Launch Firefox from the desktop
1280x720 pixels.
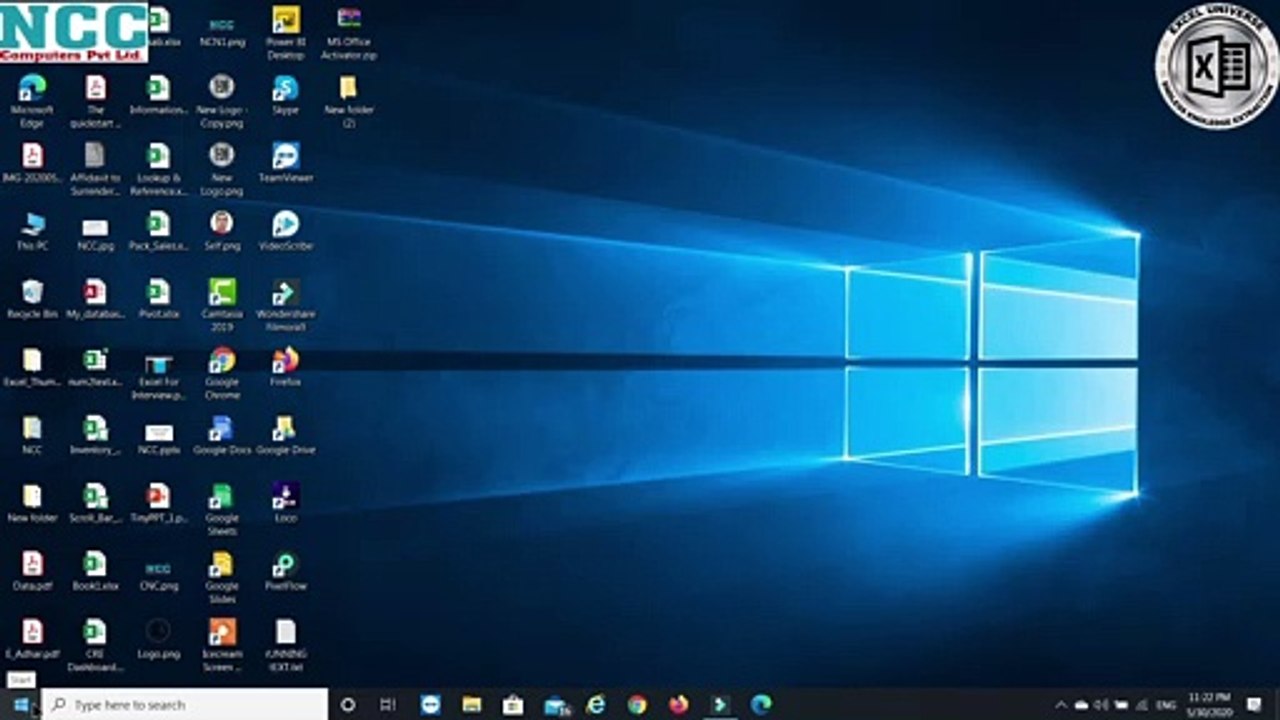tap(285, 367)
